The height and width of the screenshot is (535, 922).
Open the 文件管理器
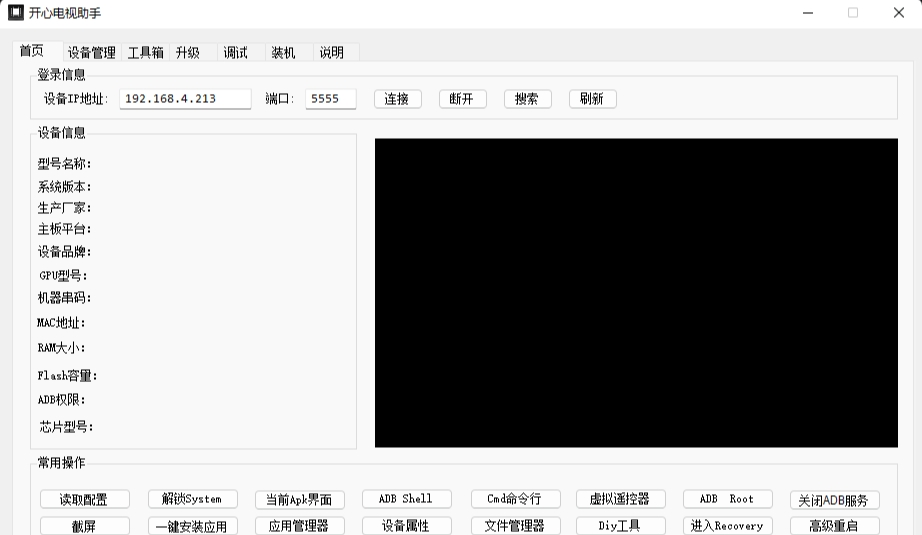pos(516,526)
